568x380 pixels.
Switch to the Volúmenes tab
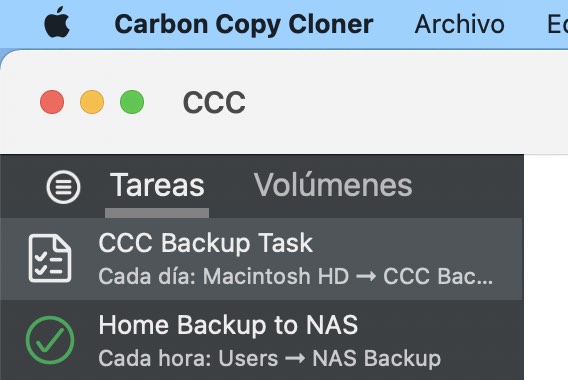coord(333,185)
